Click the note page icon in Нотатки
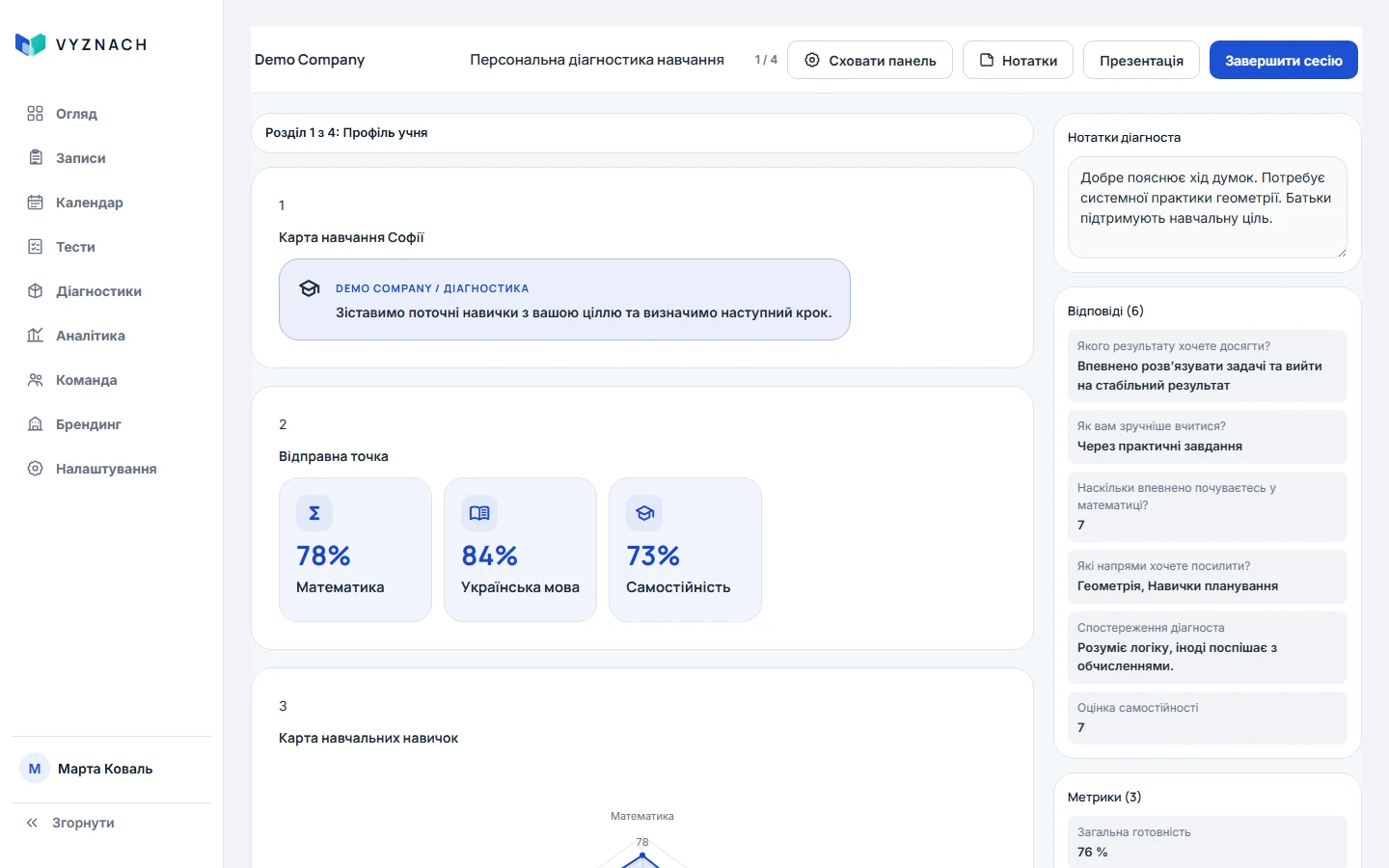The height and width of the screenshot is (868, 1389). pos(987,60)
